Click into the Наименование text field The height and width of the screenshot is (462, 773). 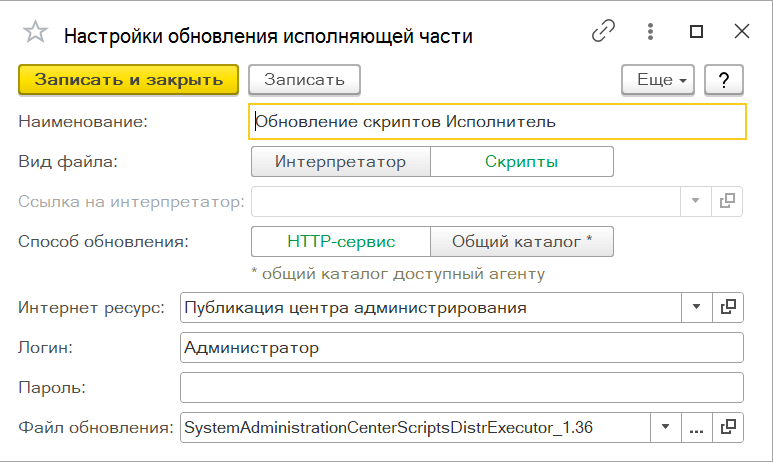coord(497,122)
